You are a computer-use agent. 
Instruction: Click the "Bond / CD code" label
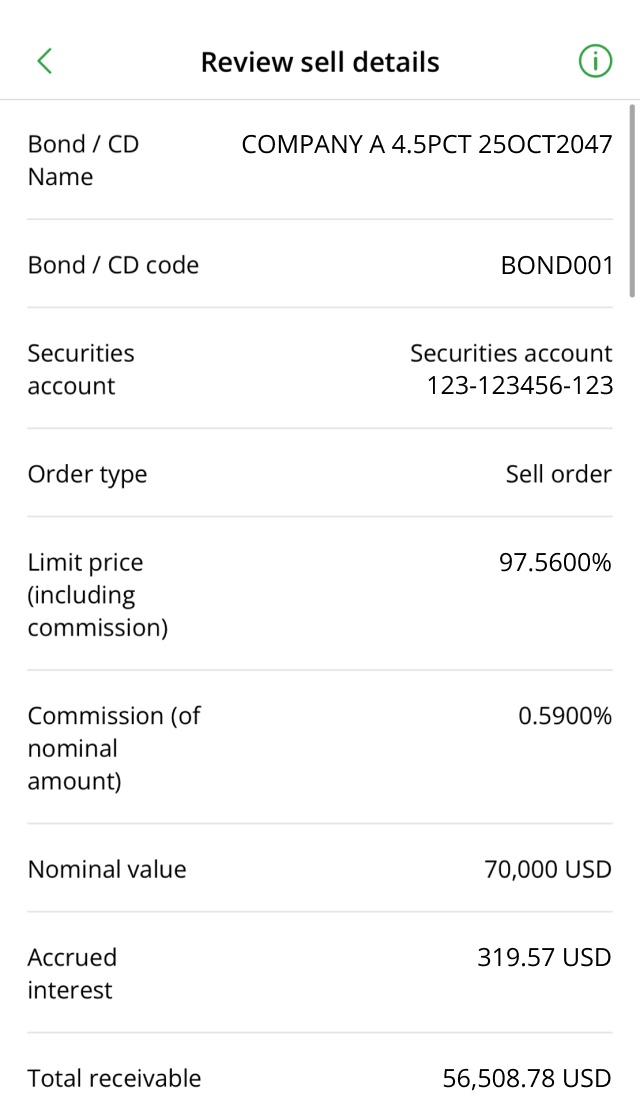[113, 265]
